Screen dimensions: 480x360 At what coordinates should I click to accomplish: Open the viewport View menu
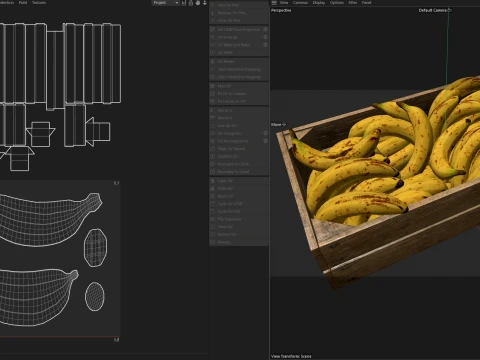tap(284, 2)
